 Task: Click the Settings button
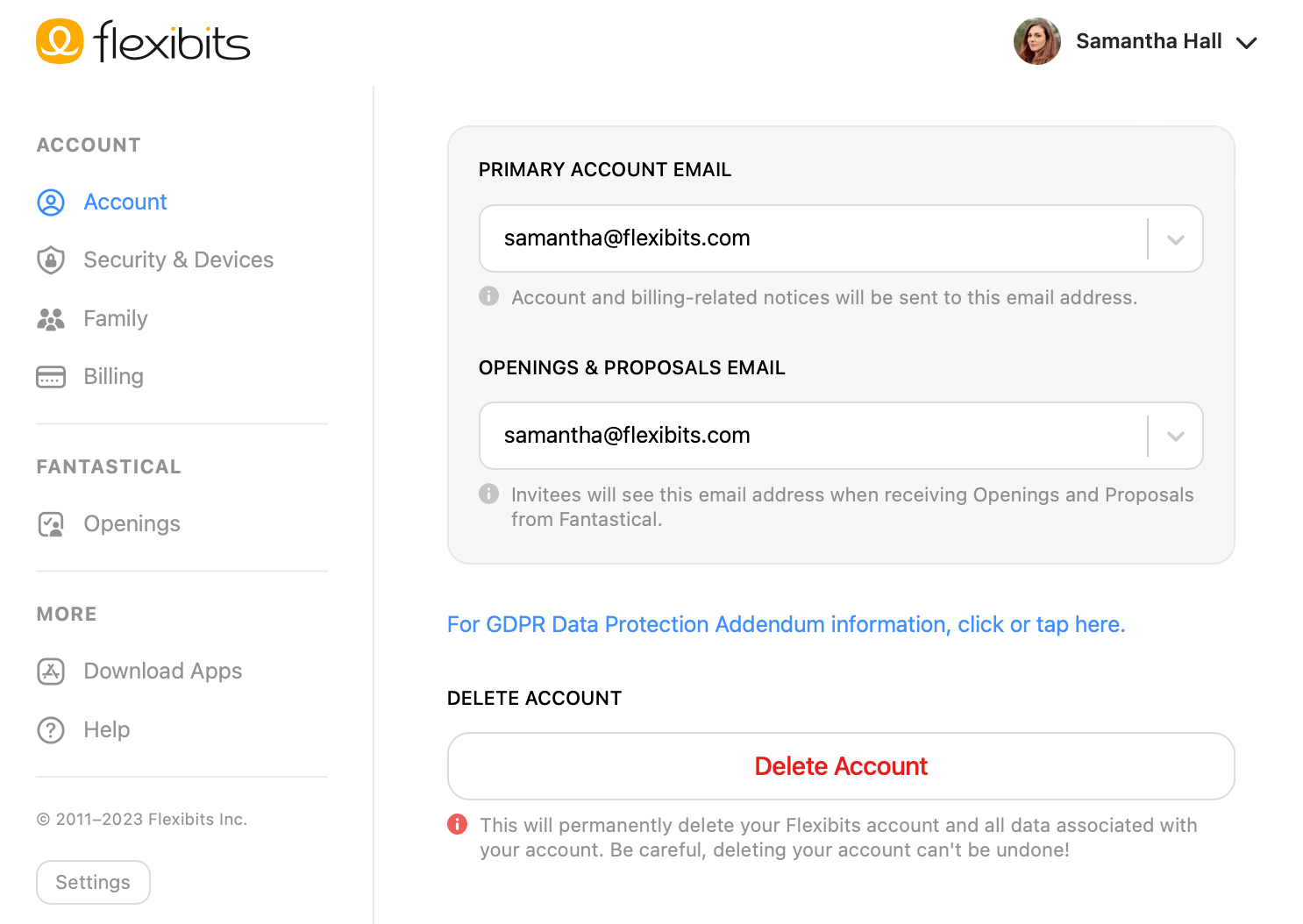(x=93, y=882)
